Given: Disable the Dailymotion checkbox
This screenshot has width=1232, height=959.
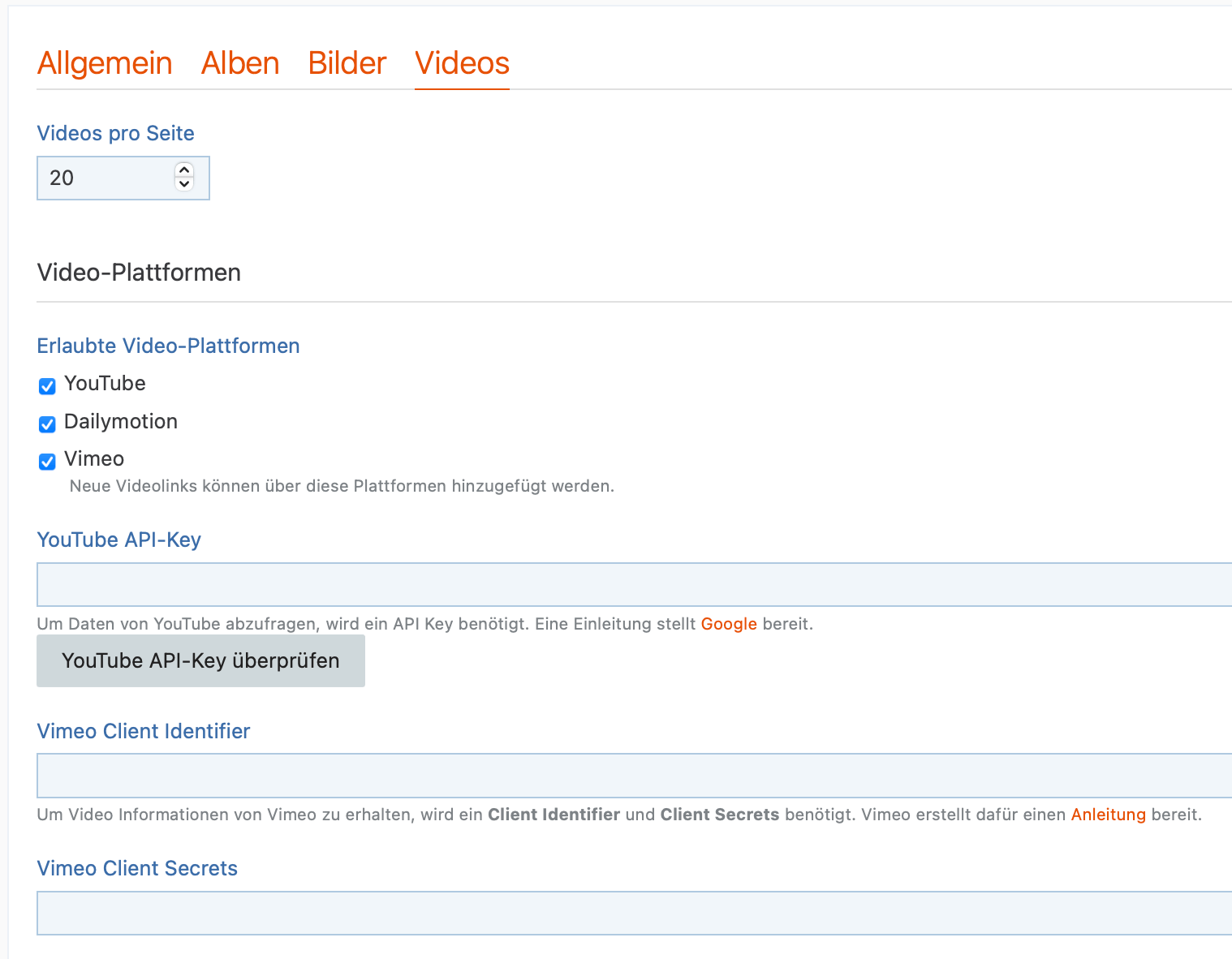Looking at the screenshot, I should pos(47,424).
